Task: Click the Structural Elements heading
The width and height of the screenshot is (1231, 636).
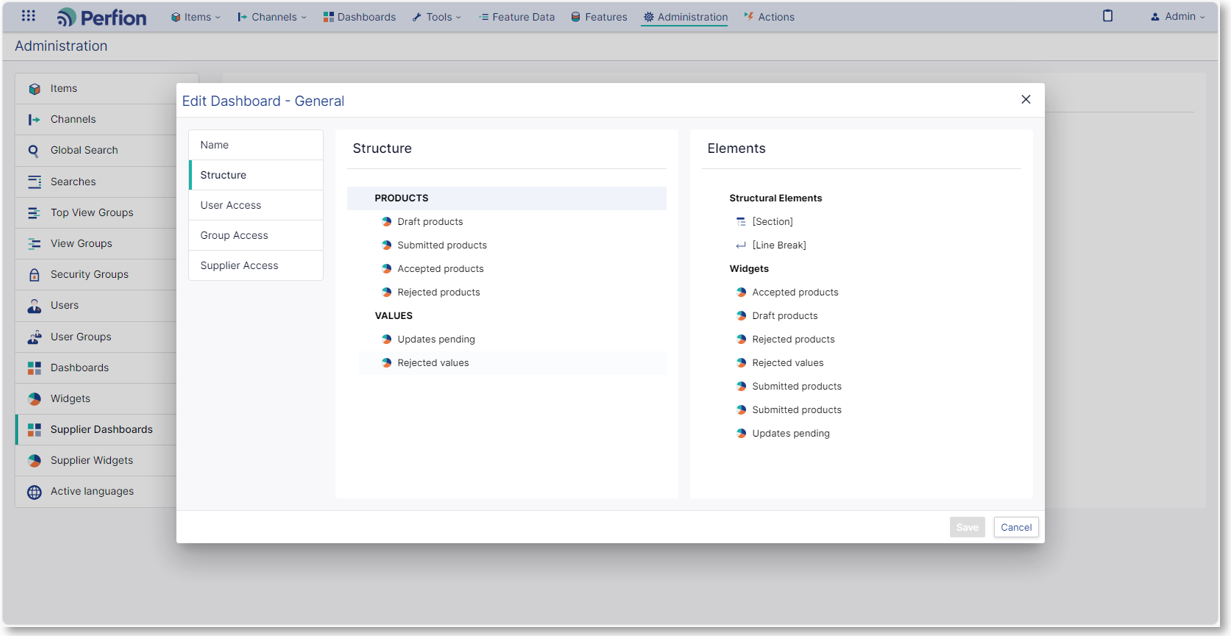Action: click(x=775, y=198)
